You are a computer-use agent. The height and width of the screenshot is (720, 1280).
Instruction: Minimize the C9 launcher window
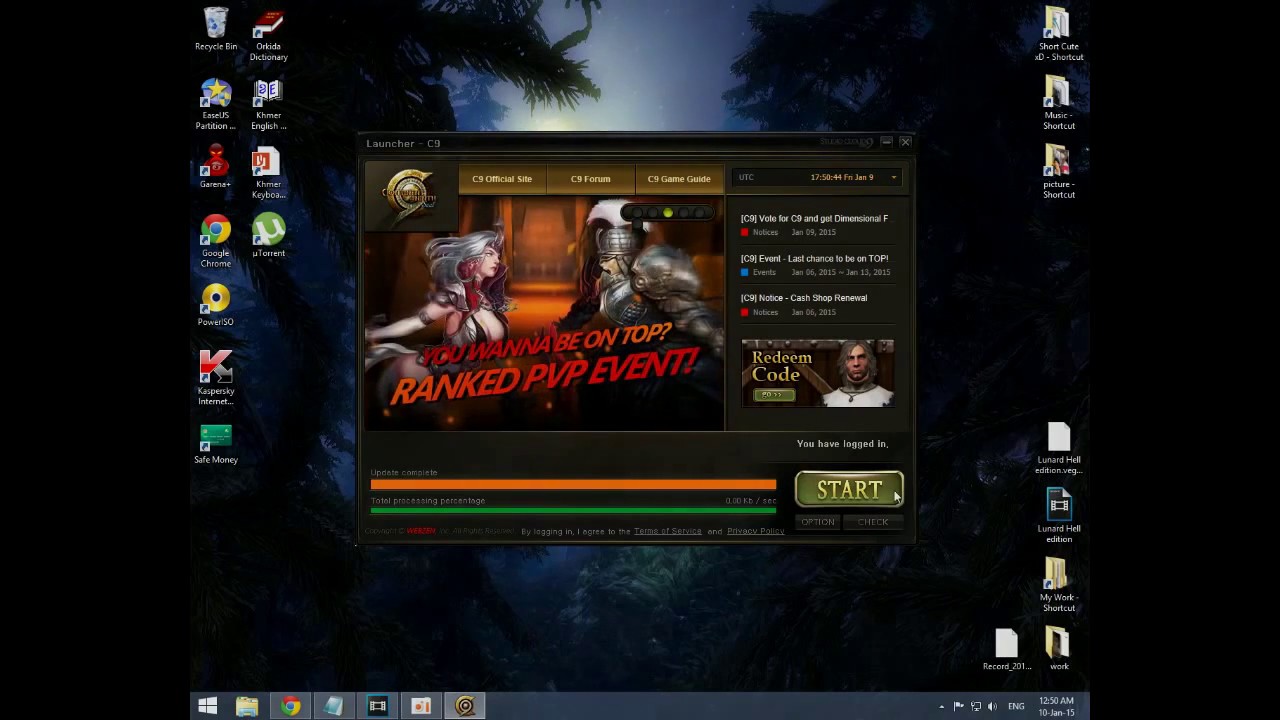point(886,142)
